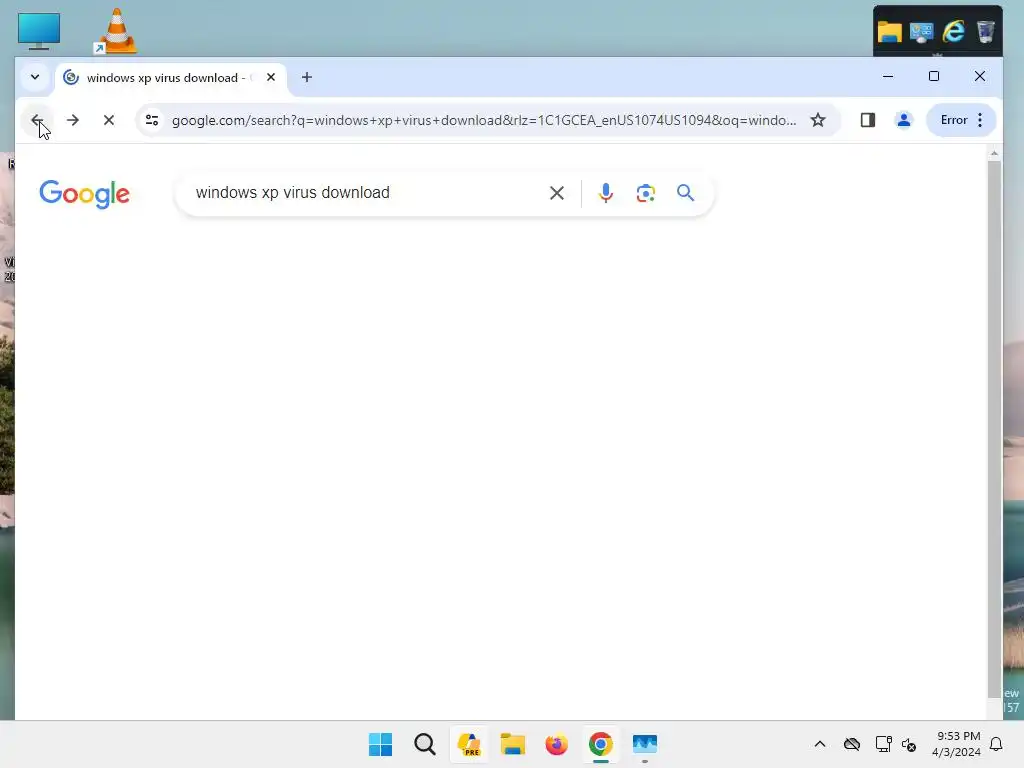Image resolution: width=1024 pixels, height=768 pixels.
Task: Open the Recycle Bin icon
Action: 985,31
